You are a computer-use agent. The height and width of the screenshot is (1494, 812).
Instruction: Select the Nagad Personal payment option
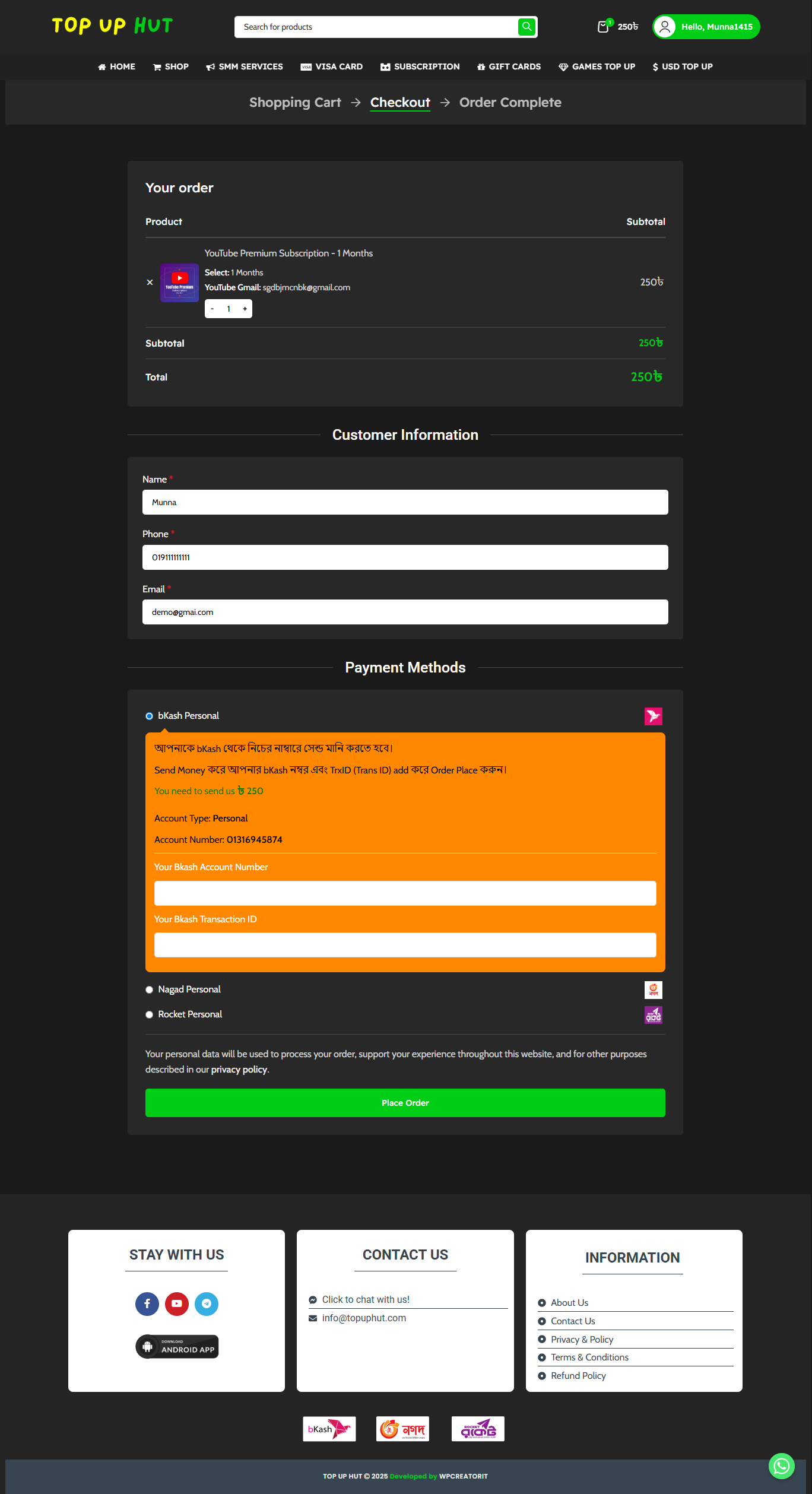150,989
